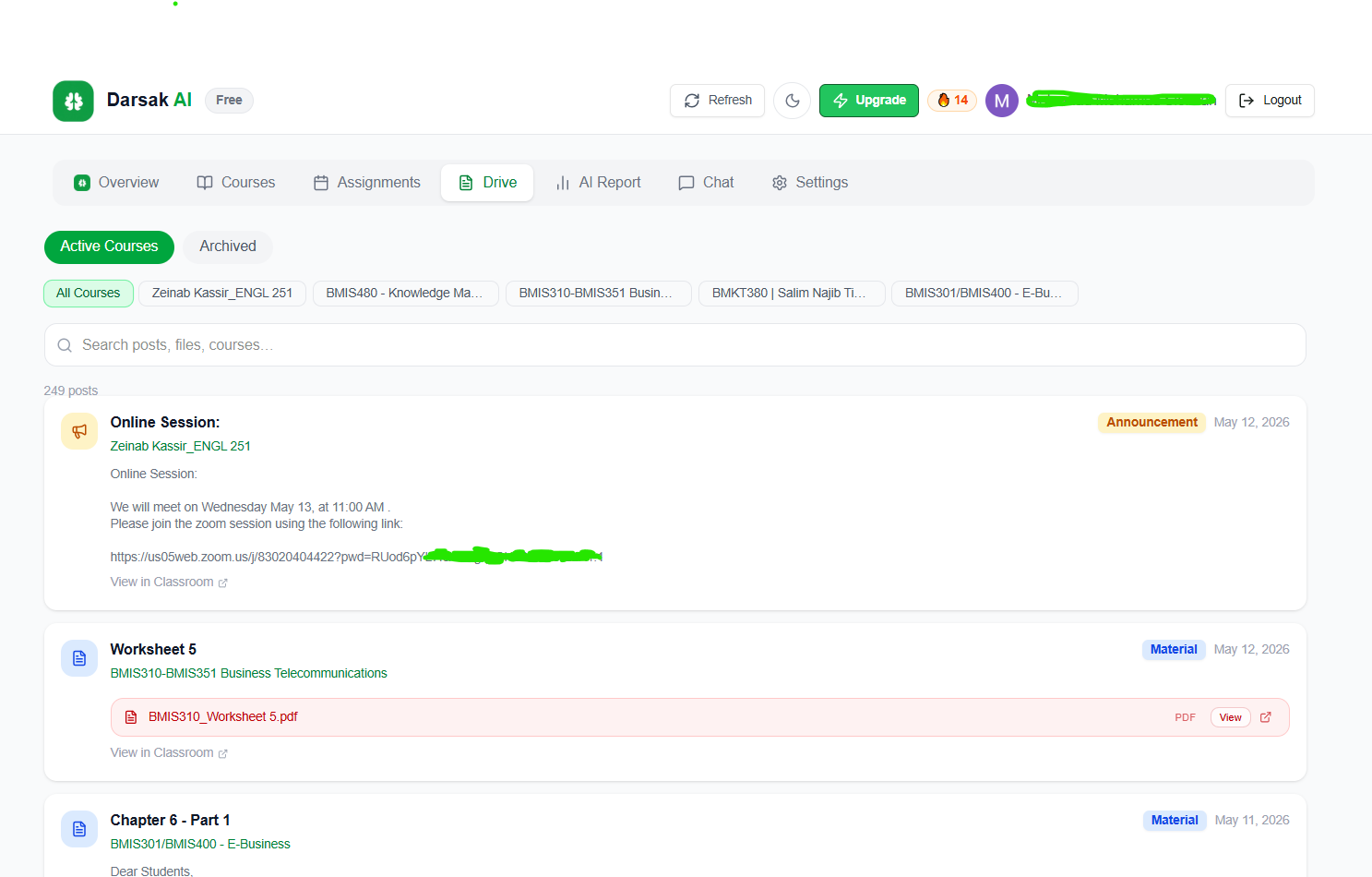
Task: Open the streak flame counter showing 14
Action: 952,101
